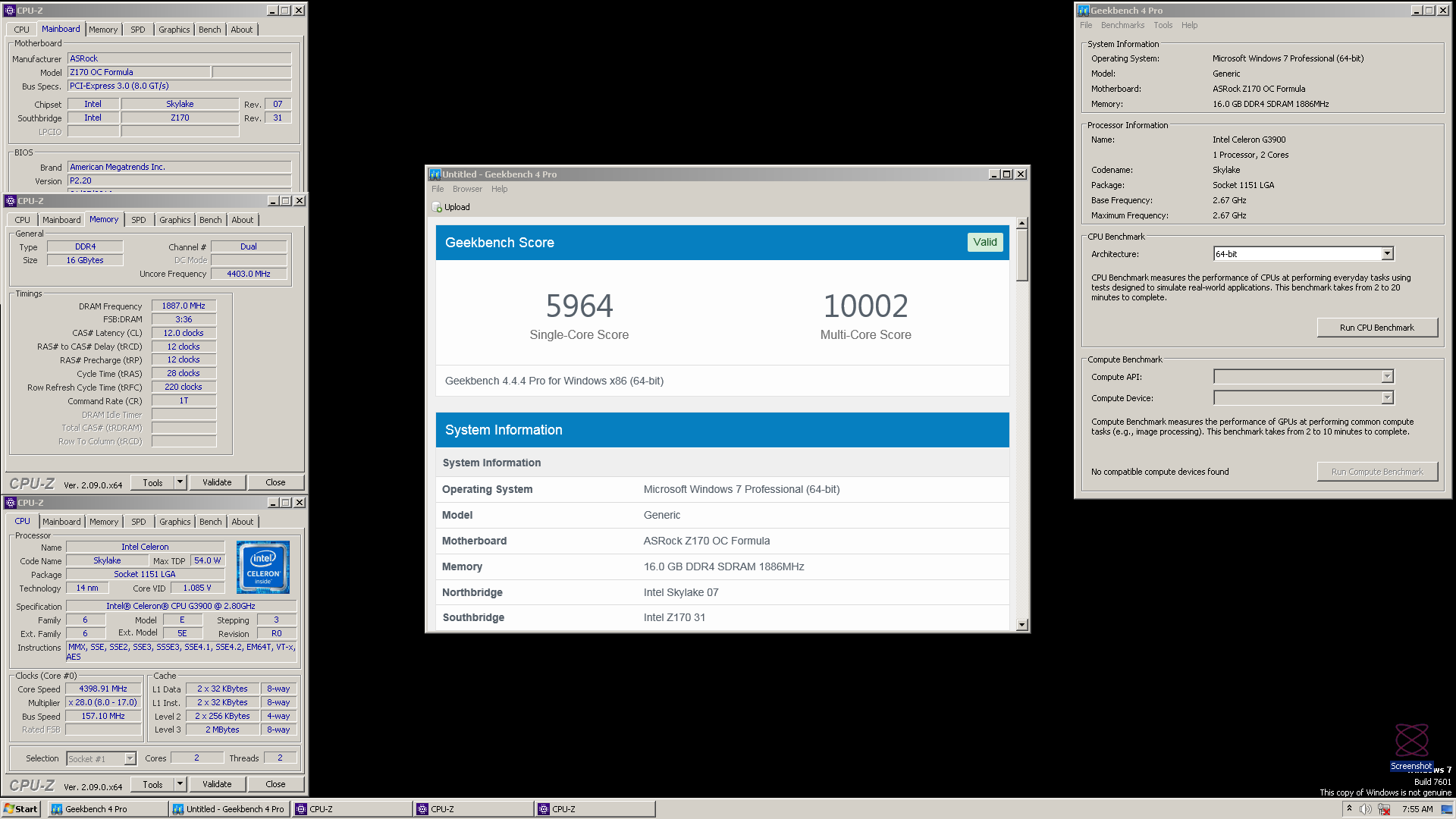Click the specification text Intel Celeron CPU G3900
The image size is (1456, 819).
pyautogui.click(x=180, y=606)
